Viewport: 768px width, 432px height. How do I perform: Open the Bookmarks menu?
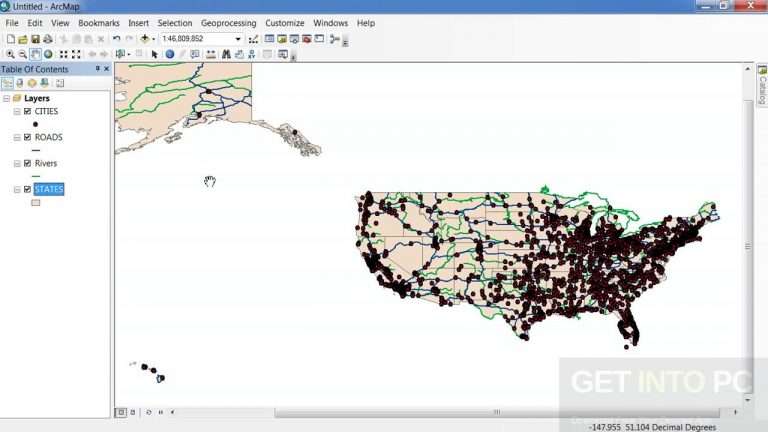(x=98, y=23)
